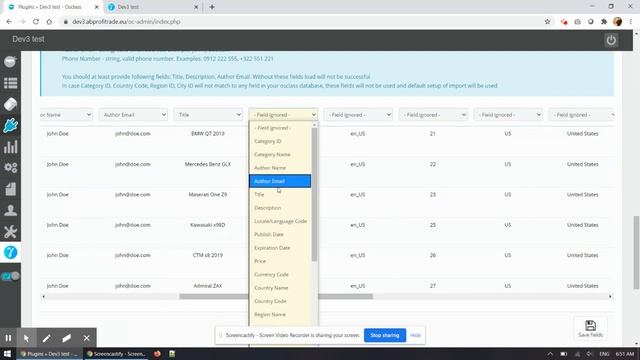Open the Firefox taskbar icon

coord(157,354)
